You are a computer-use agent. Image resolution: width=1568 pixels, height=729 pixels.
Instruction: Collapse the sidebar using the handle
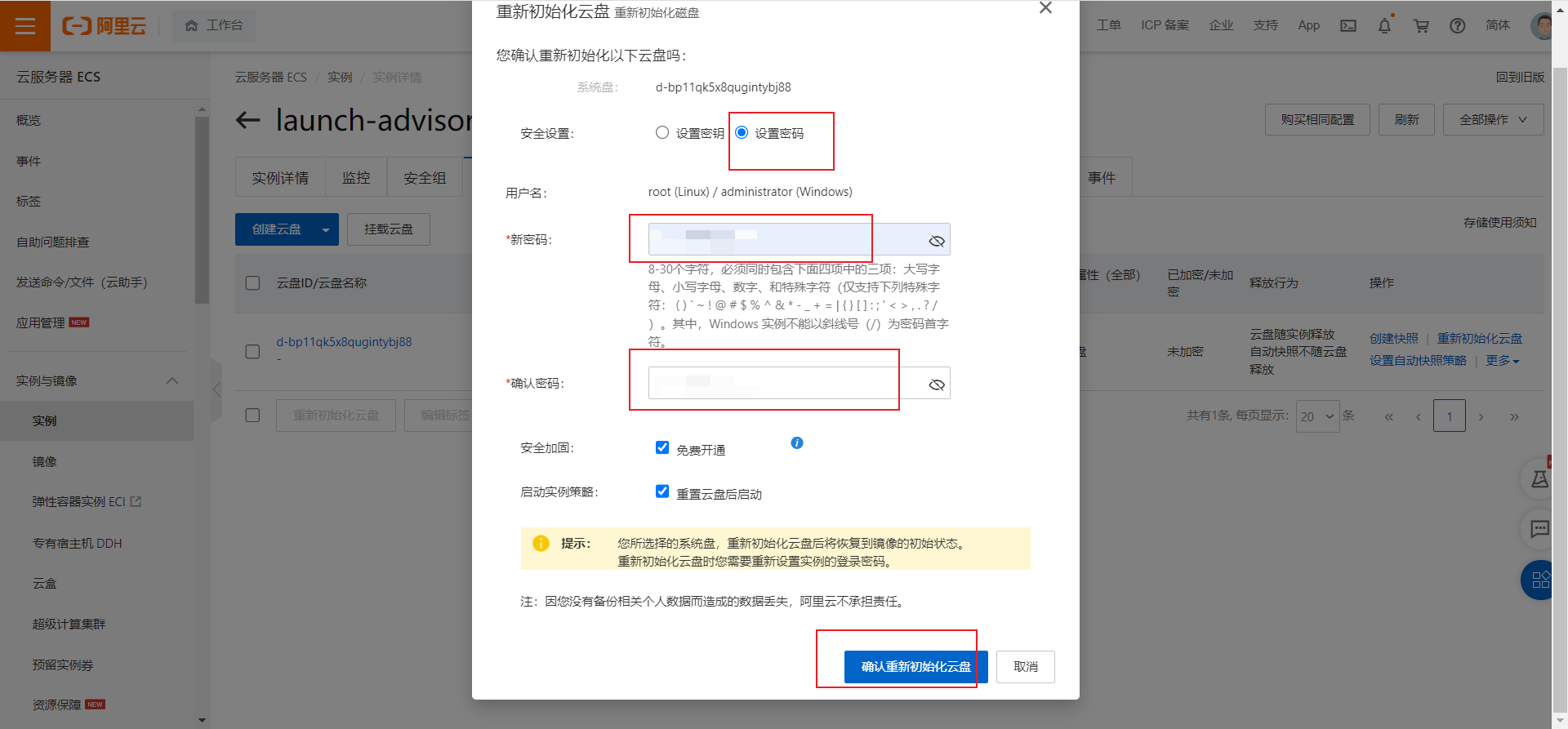click(216, 389)
